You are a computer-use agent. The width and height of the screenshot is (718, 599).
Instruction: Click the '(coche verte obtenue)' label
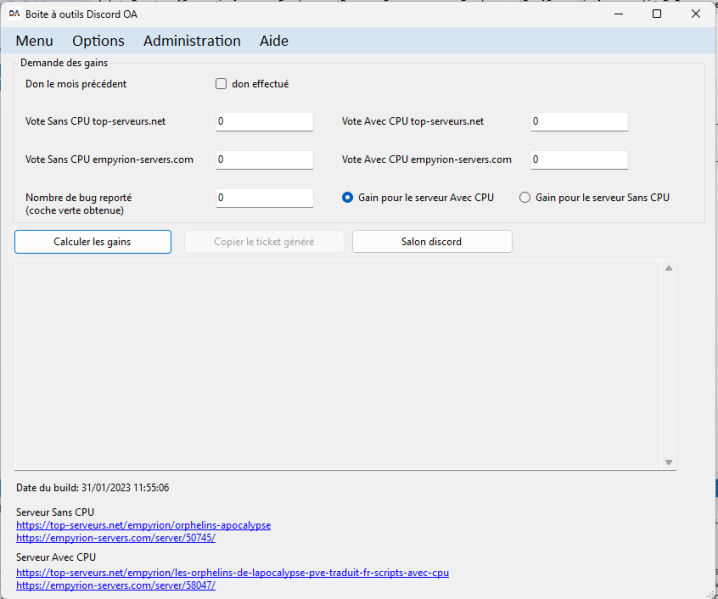[x=75, y=211]
